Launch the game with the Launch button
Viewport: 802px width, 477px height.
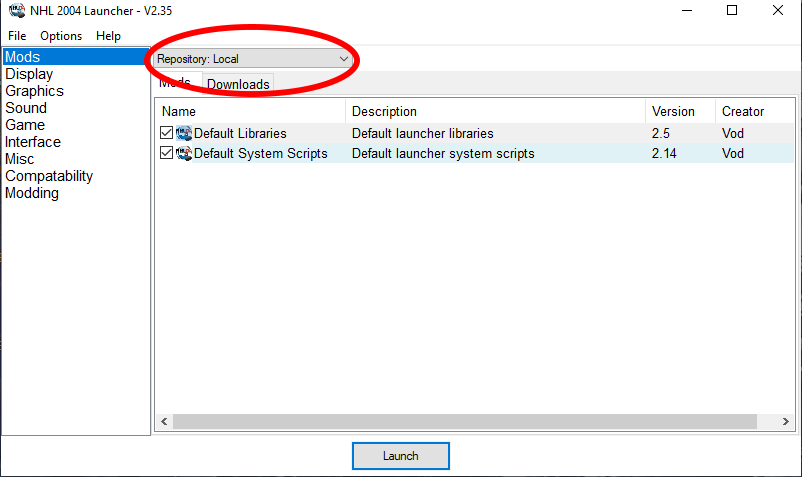[400, 456]
